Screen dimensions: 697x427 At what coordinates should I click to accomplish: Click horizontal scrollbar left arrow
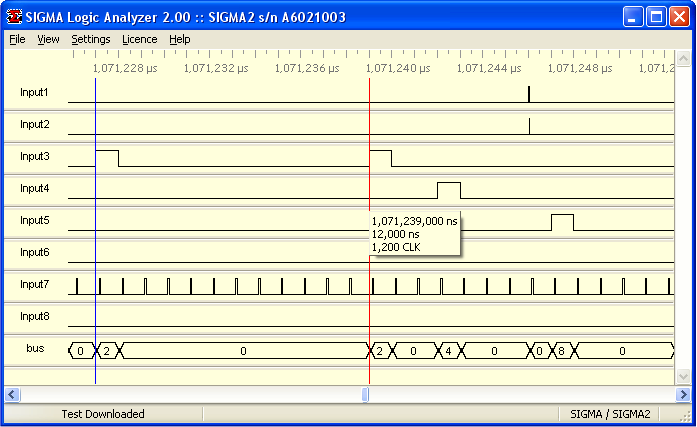(x=11, y=394)
